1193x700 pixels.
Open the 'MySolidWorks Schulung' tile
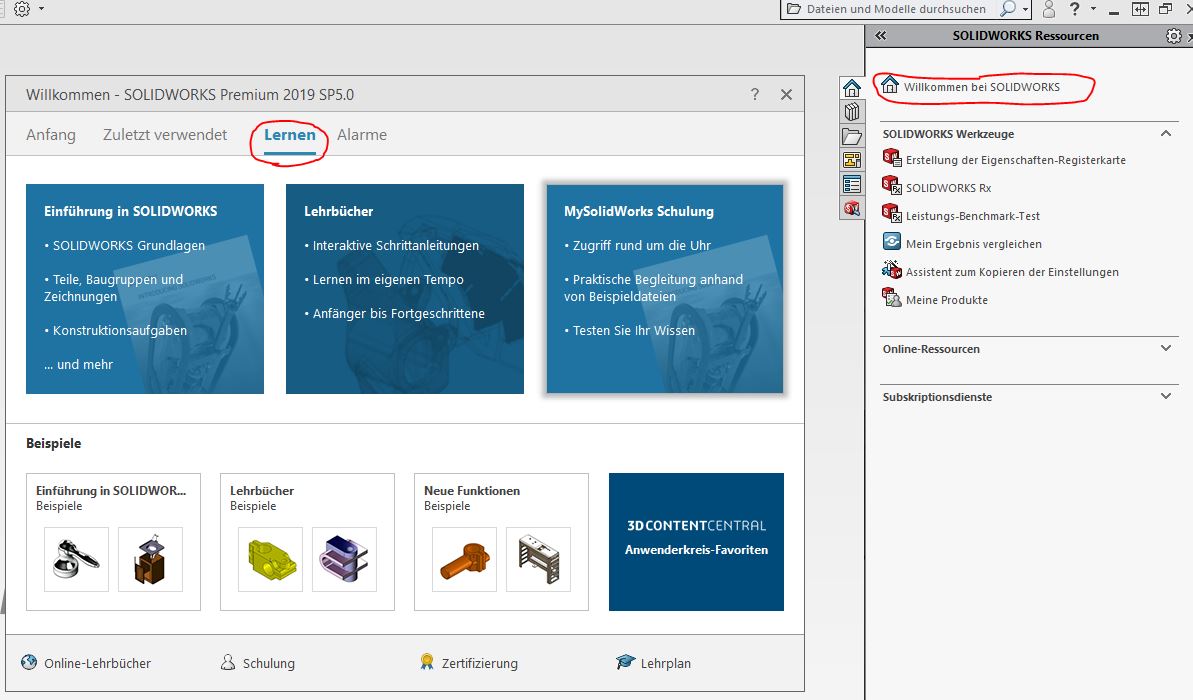click(665, 289)
